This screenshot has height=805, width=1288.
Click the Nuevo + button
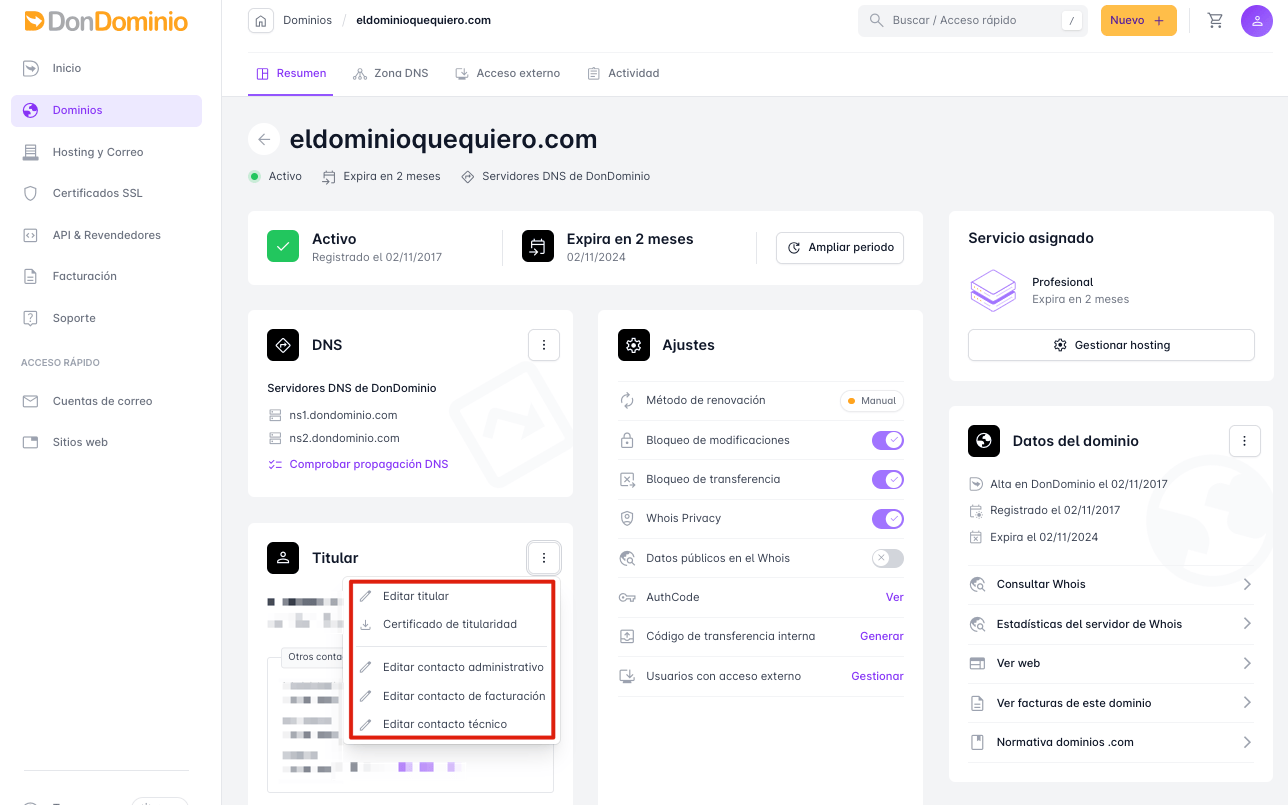tap(1138, 20)
